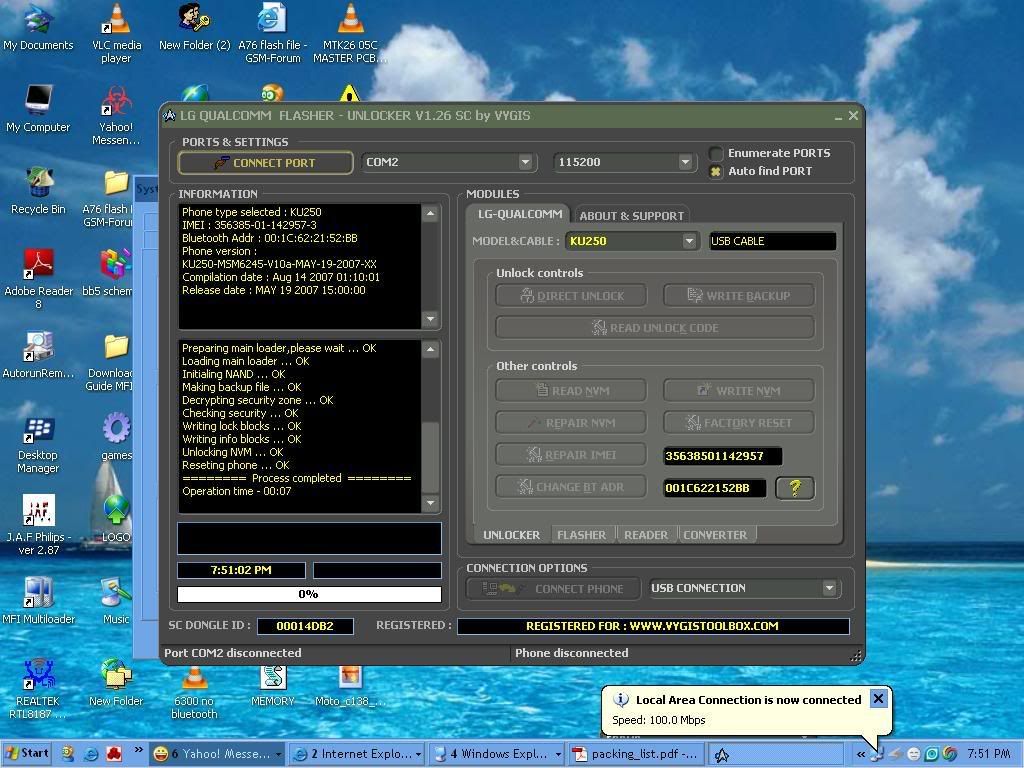Click network connection tray icon
The width and height of the screenshot is (1024, 768).
877,754
